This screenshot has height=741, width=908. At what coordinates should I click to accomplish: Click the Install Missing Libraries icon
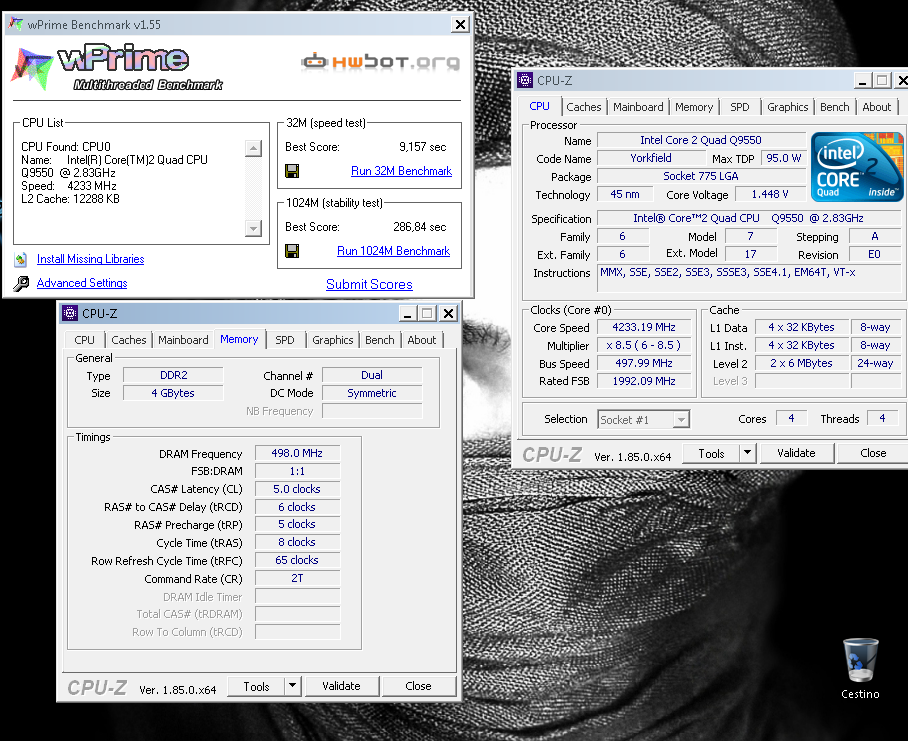[21, 259]
